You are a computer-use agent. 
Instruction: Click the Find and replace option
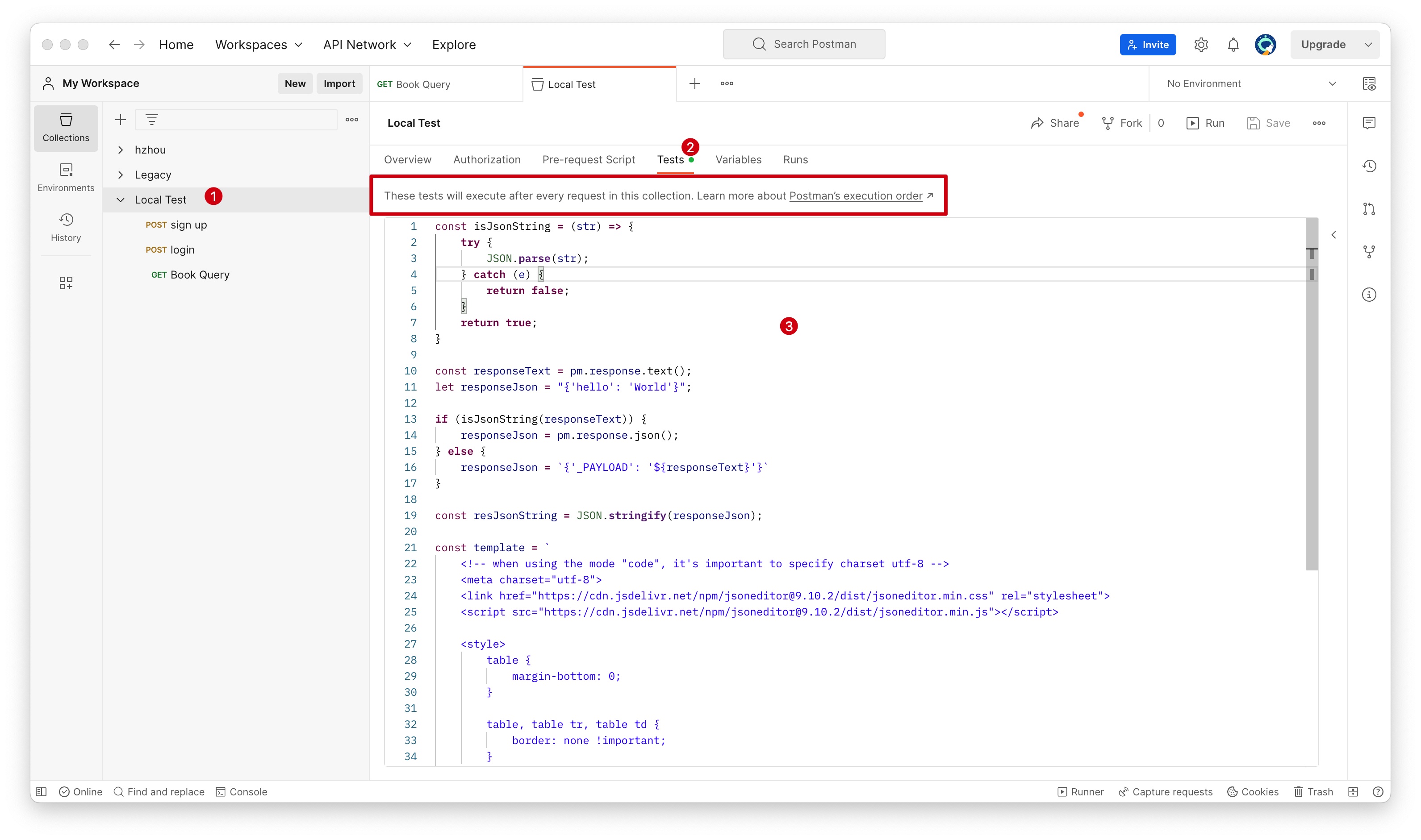point(156,791)
